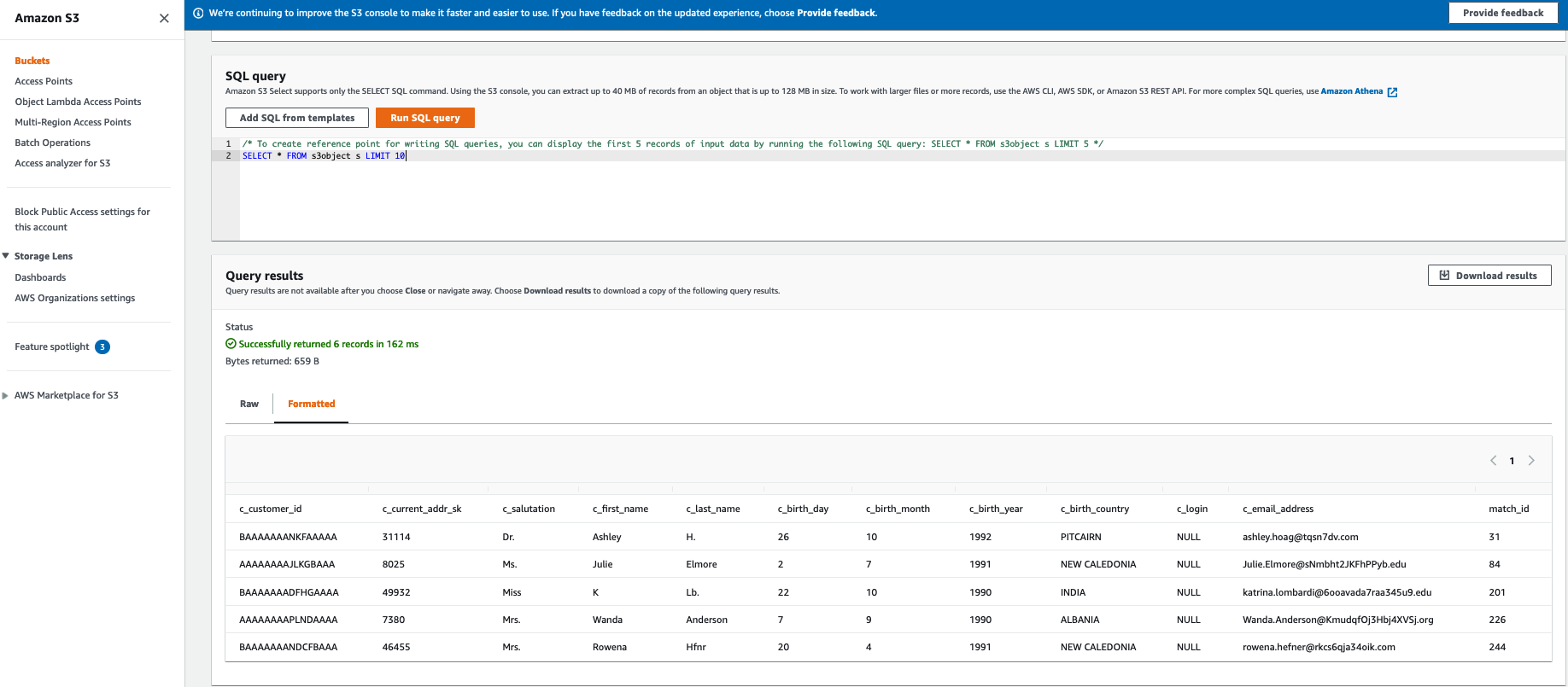Image resolution: width=1568 pixels, height=687 pixels.
Task: Click the address value 49932
Action: tap(396, 592)
